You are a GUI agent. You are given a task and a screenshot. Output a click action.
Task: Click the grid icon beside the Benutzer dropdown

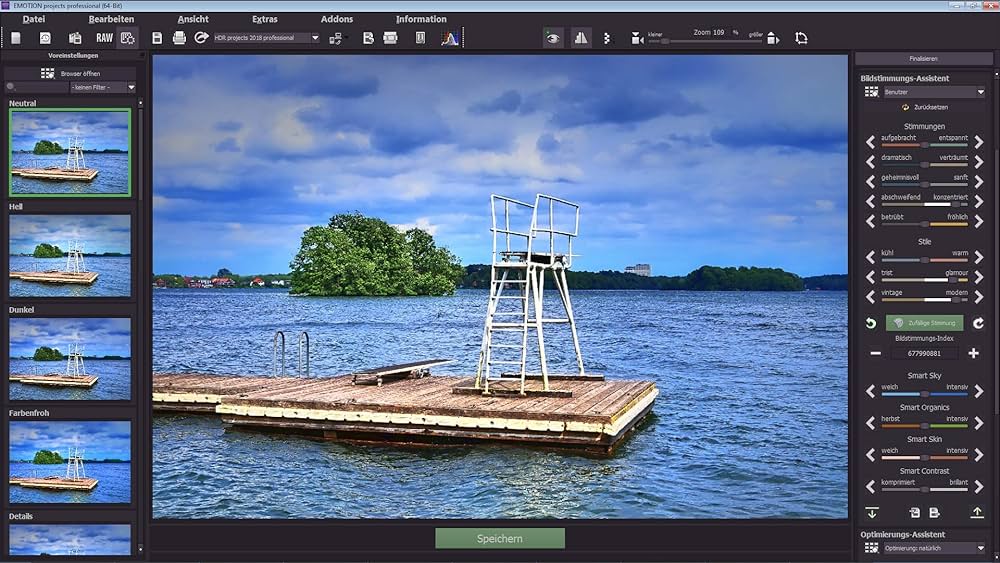[871, 92]
